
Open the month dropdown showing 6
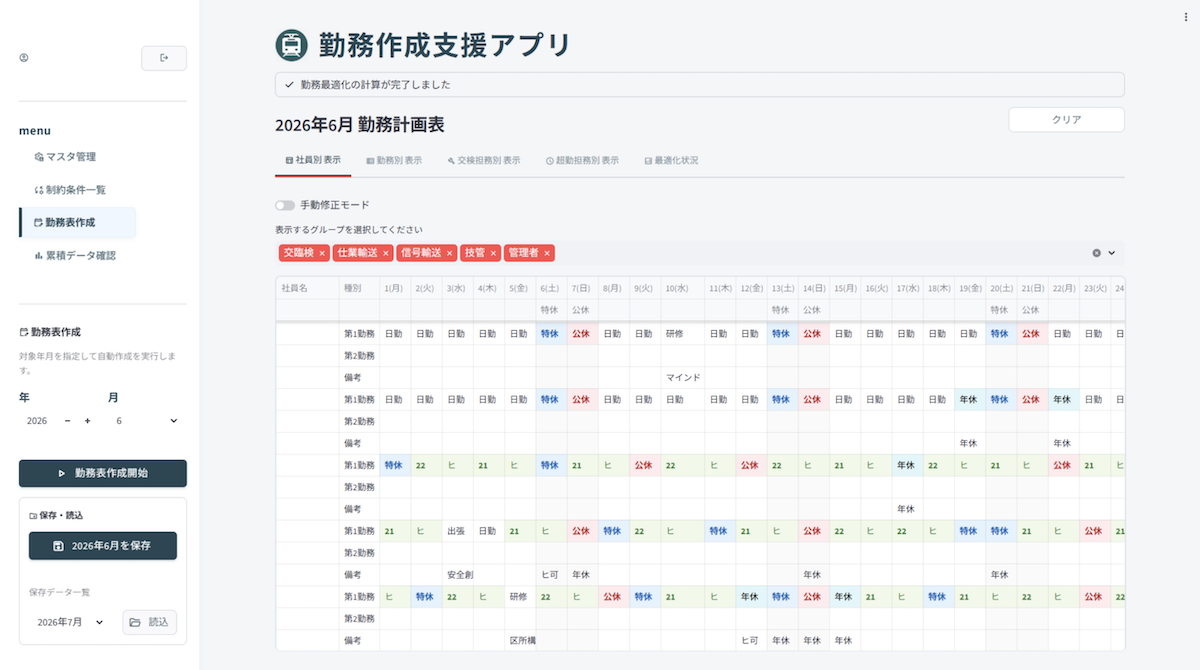point(146,421)
